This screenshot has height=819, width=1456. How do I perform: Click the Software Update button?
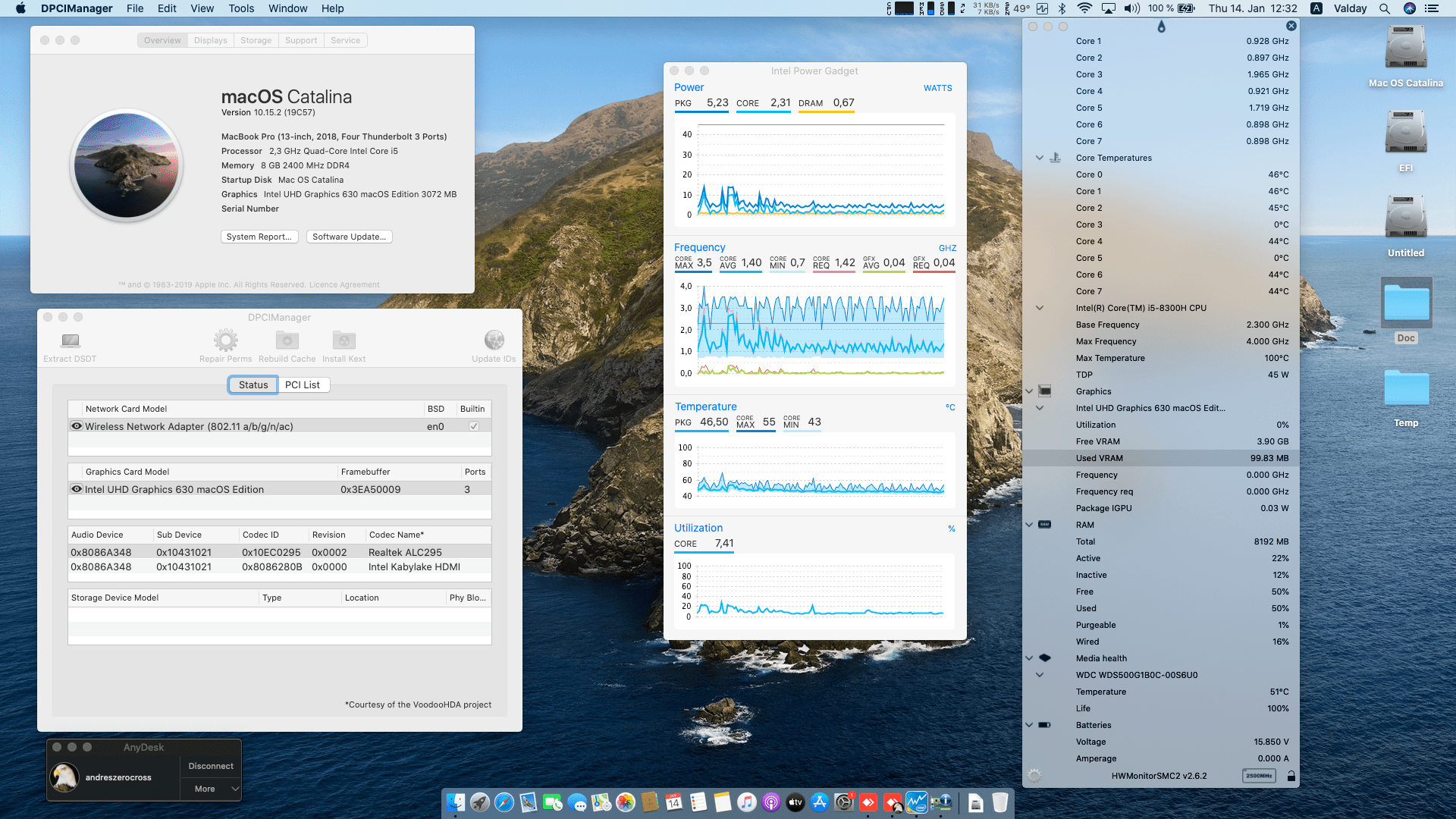pyautogui.click(x=349, y=237)
